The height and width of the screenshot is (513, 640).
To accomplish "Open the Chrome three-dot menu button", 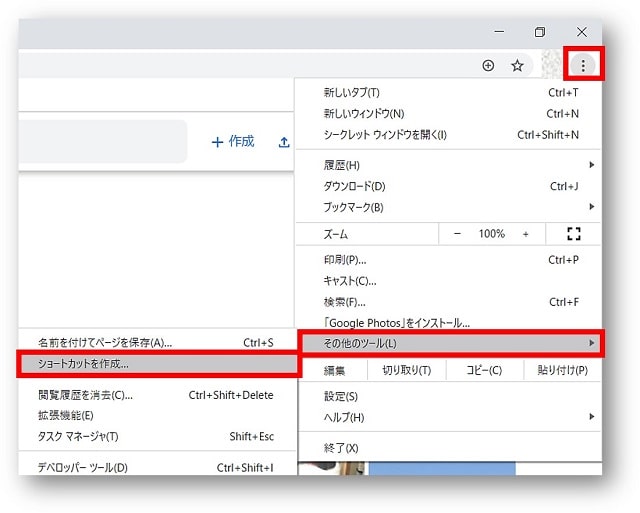I will [583, 65].
